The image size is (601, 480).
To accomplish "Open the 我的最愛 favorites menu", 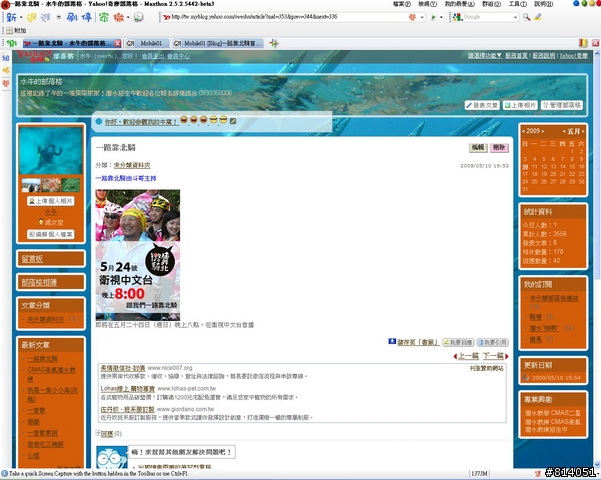I will coord(460,4).
